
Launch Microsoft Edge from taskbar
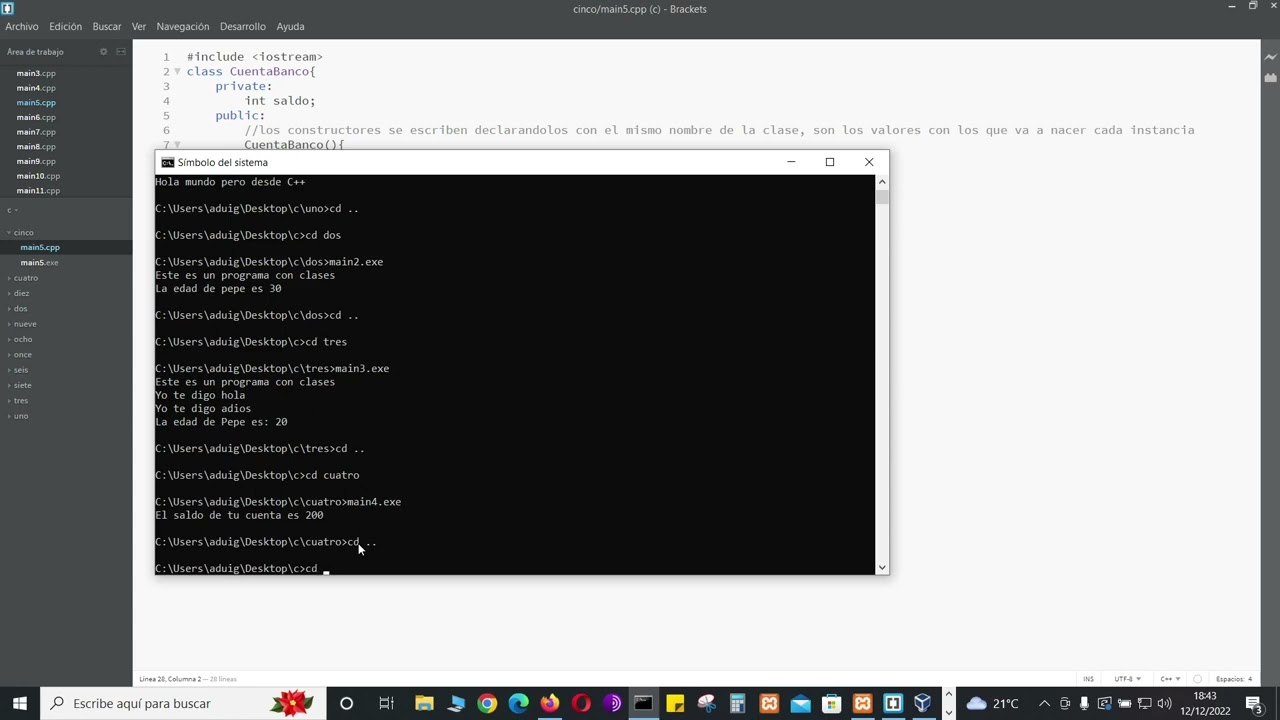[x=518, y=703]
